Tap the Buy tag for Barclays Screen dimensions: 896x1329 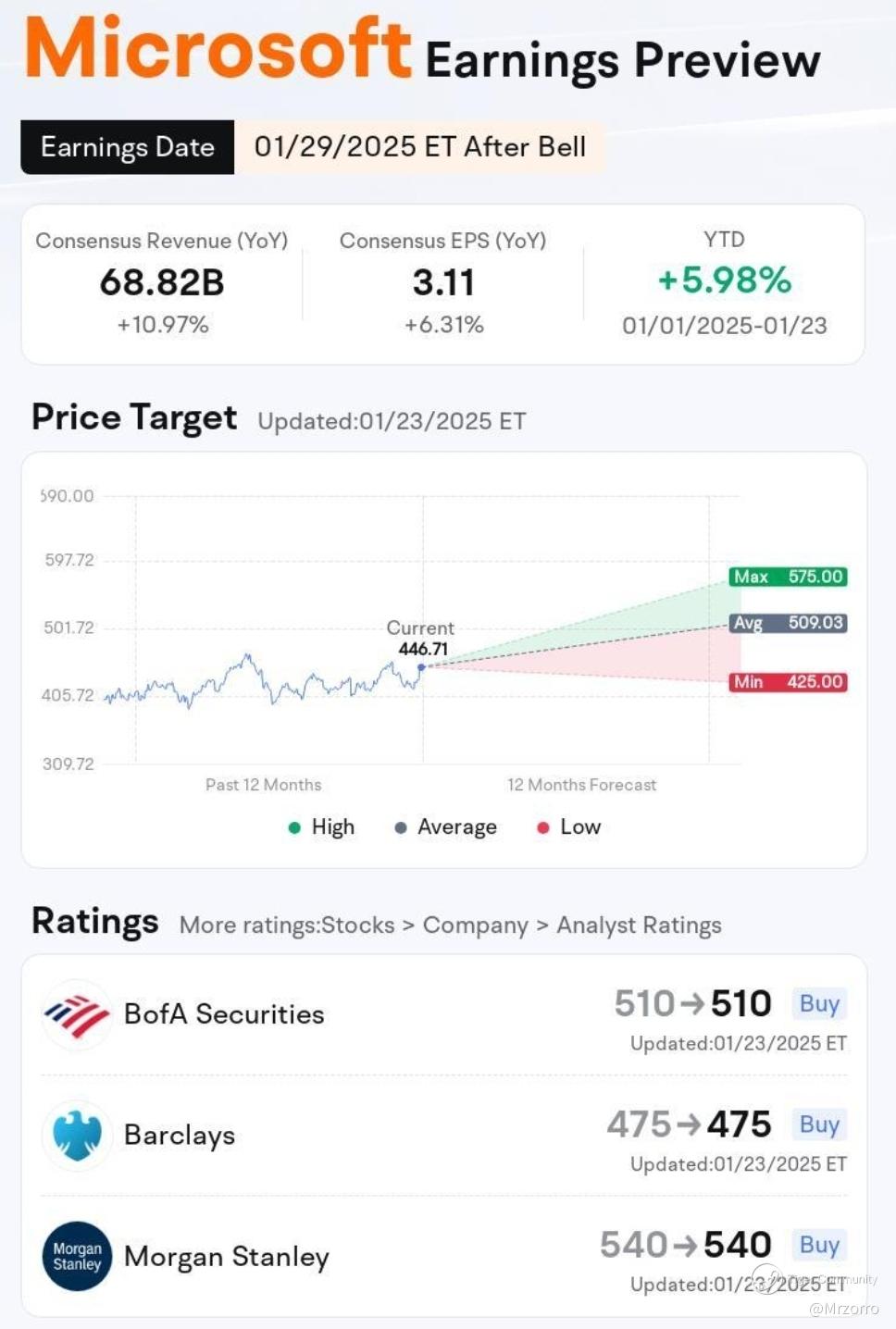click(x=819, y=1124)
